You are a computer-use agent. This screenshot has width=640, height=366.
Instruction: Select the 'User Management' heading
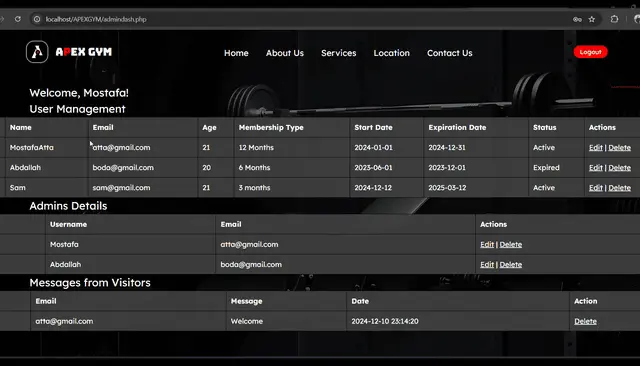click(x=77, y=109)
